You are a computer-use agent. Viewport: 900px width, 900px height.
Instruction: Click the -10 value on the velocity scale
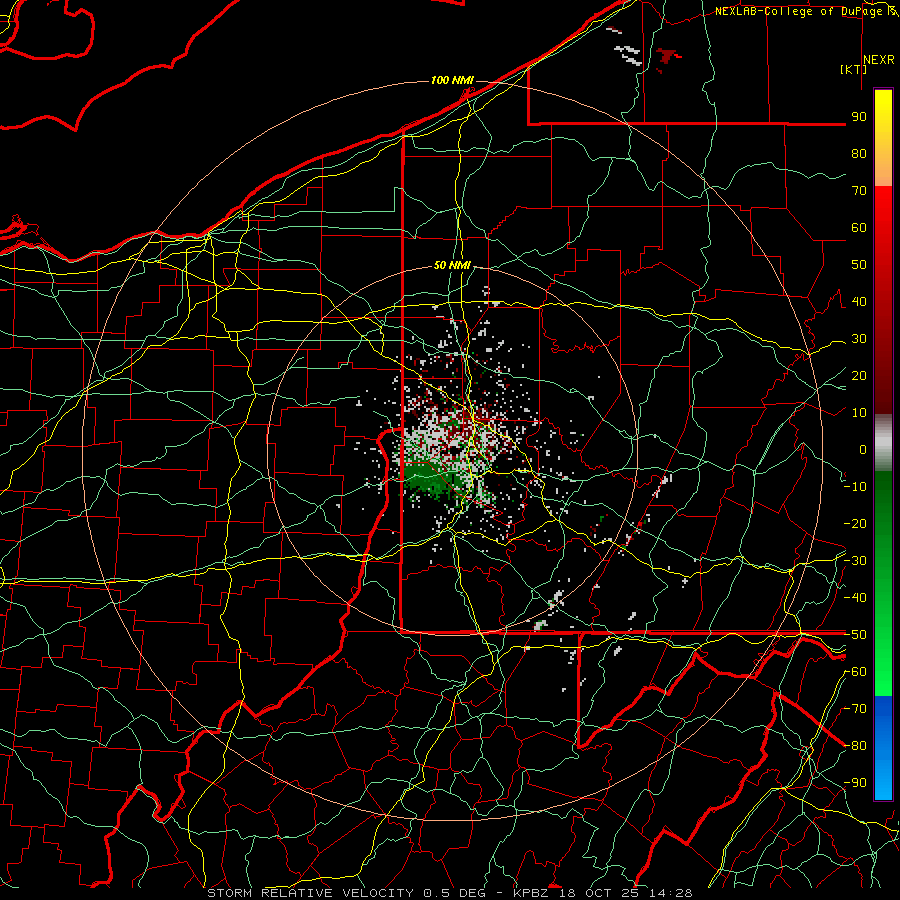(855, 487)
